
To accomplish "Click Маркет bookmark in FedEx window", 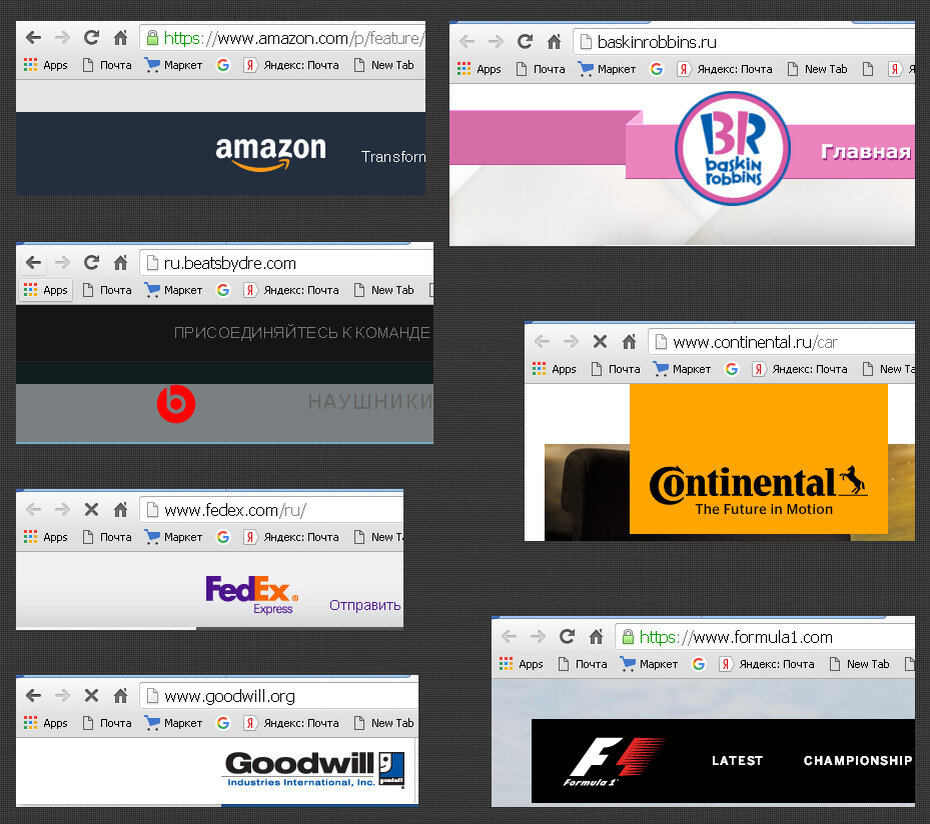I will [x=173, y=537].
